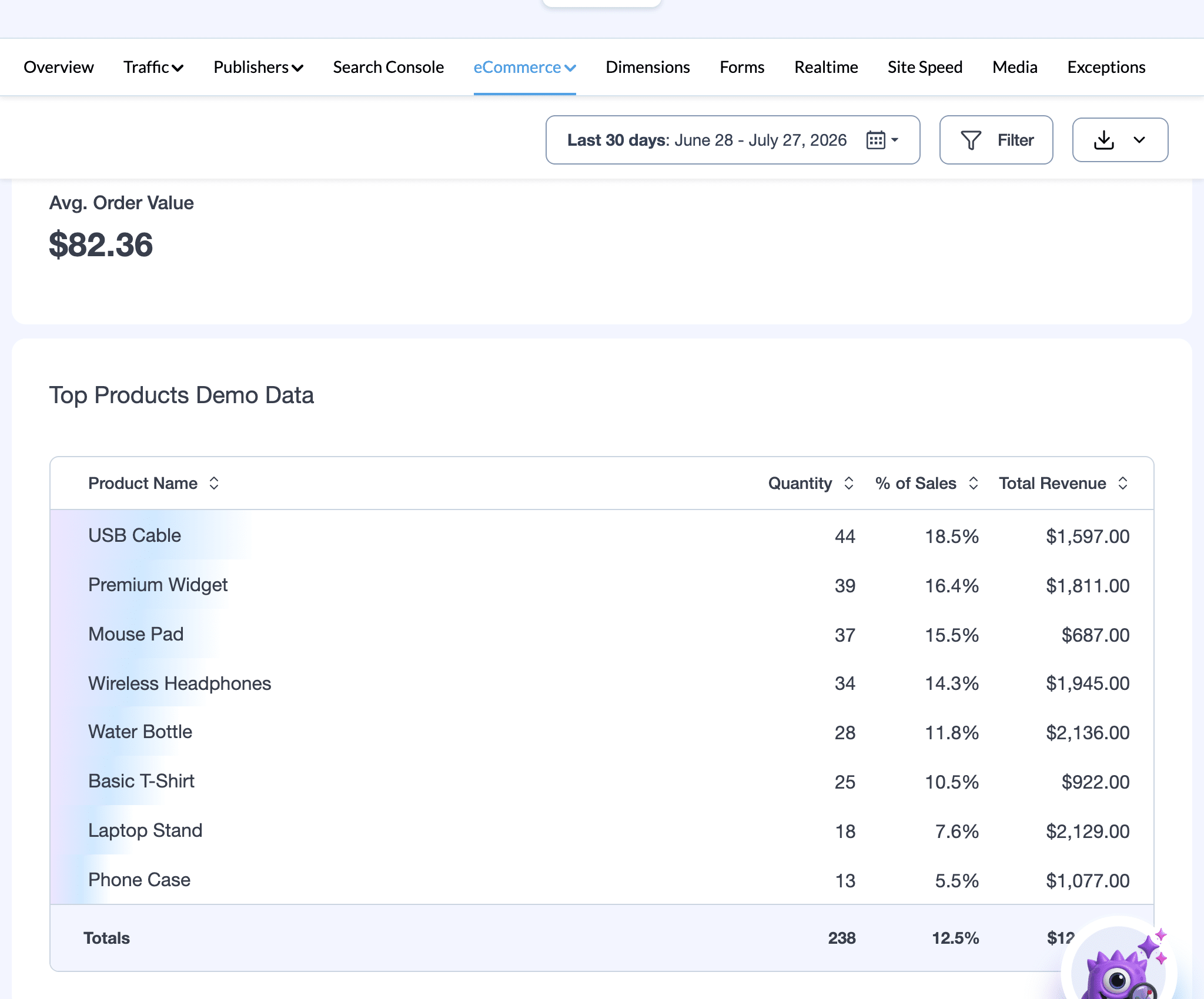Click the download export icon

1103,140
